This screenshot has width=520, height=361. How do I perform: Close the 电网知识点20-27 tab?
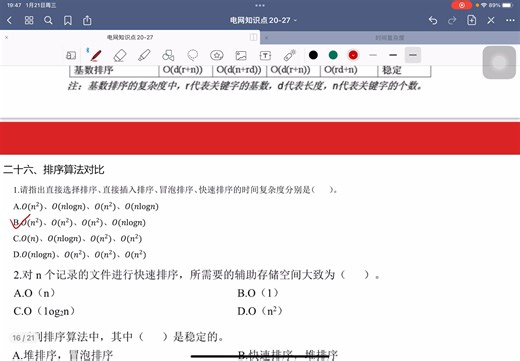(6, 37)
